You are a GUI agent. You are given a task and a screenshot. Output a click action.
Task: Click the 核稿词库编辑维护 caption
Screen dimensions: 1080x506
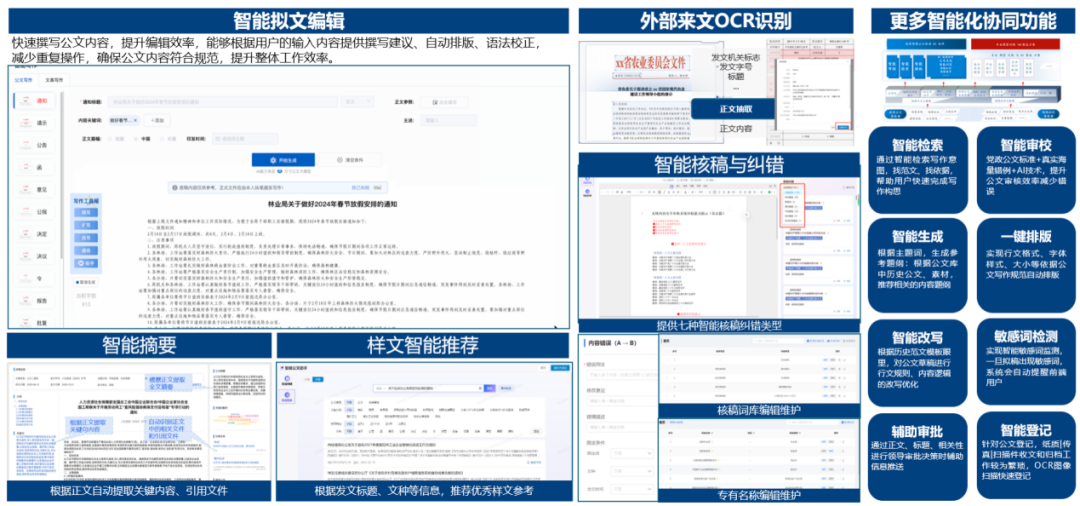pyautogui.click(x=759, y=412)
